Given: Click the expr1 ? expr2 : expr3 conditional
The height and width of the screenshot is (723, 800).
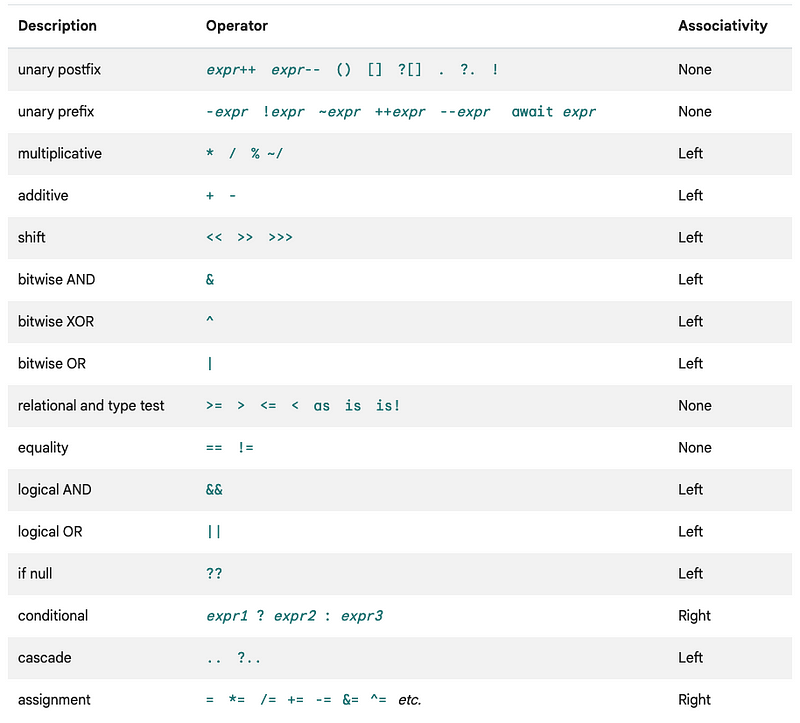Looking at the screenshot, I should pos(294,616).
